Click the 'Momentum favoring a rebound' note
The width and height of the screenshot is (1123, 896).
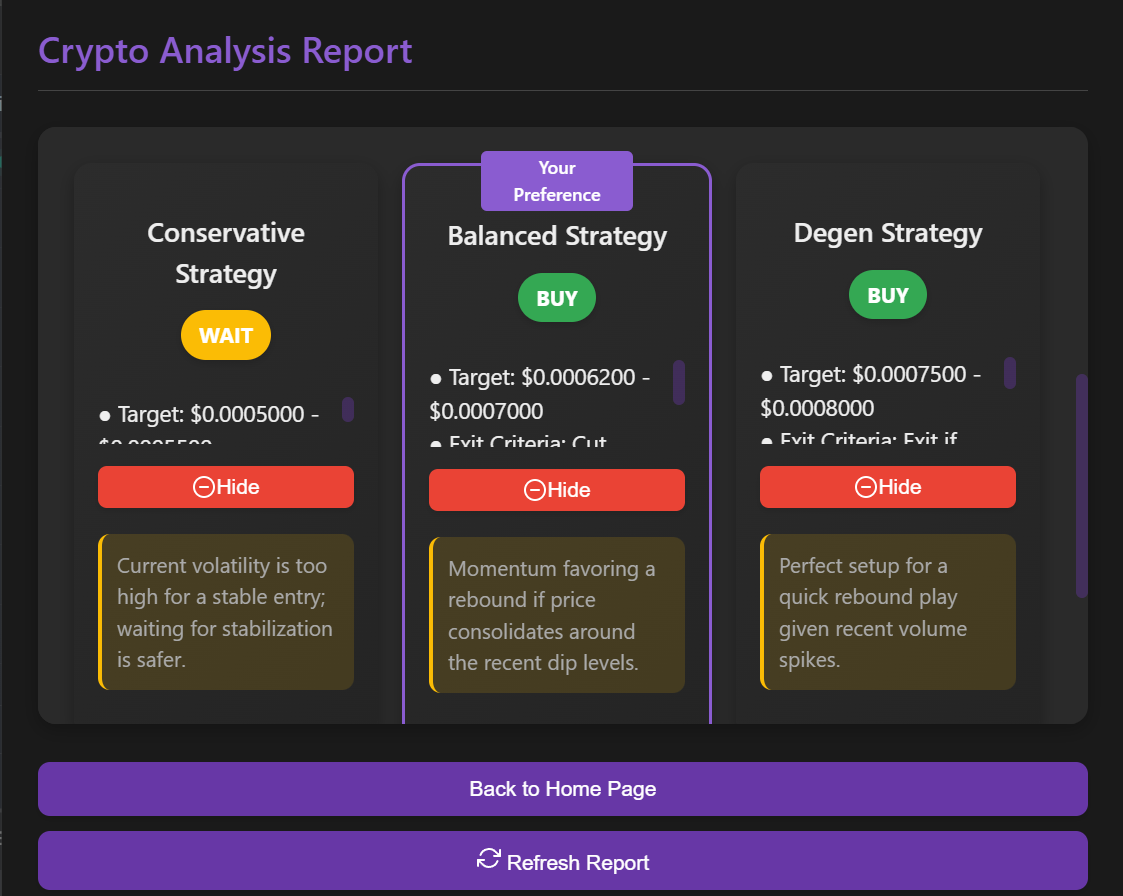pyautogui.click(x=557, y=615)
